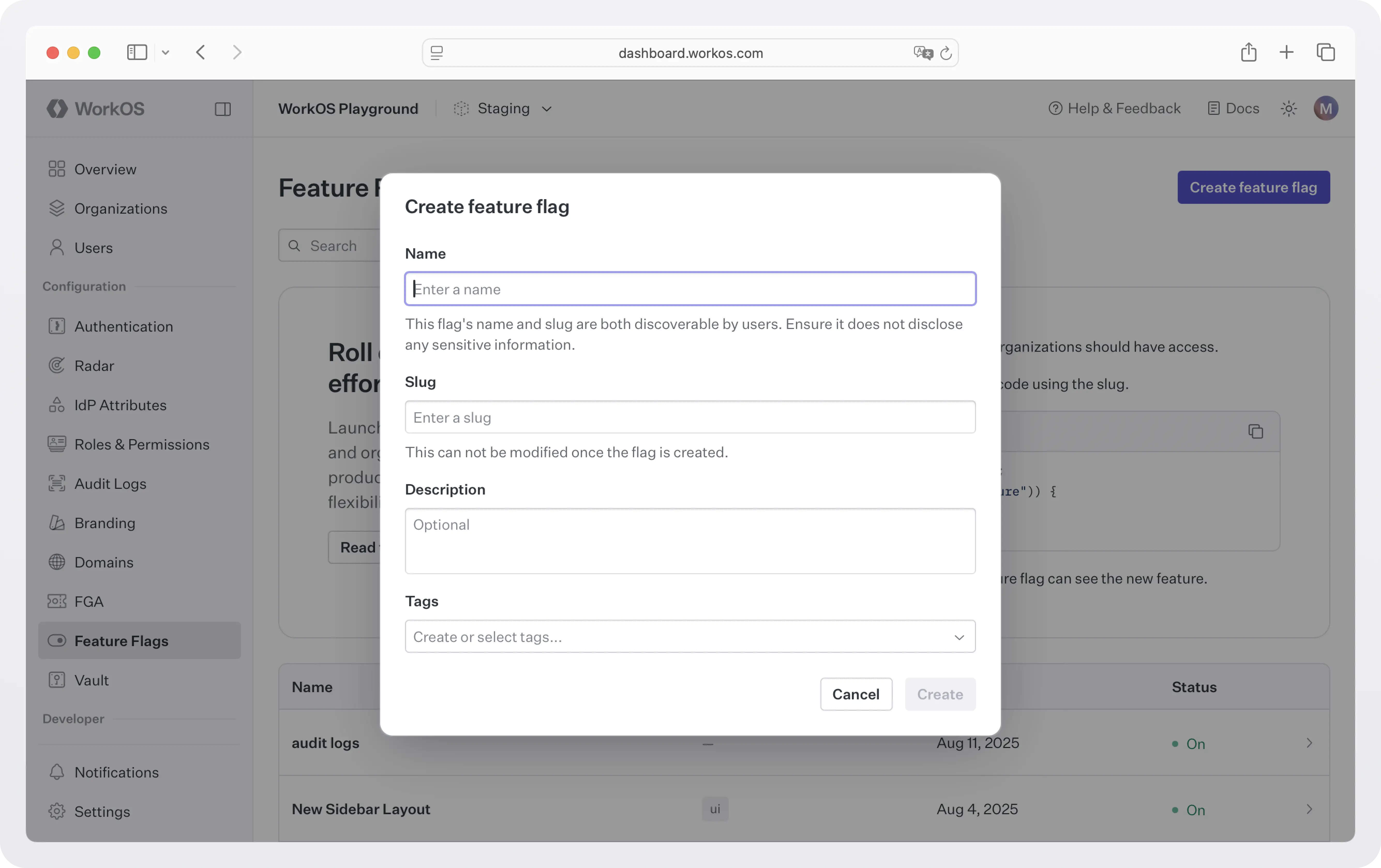
Task: Click the Organizations layers icon
Action: click(x=57, y=208)
